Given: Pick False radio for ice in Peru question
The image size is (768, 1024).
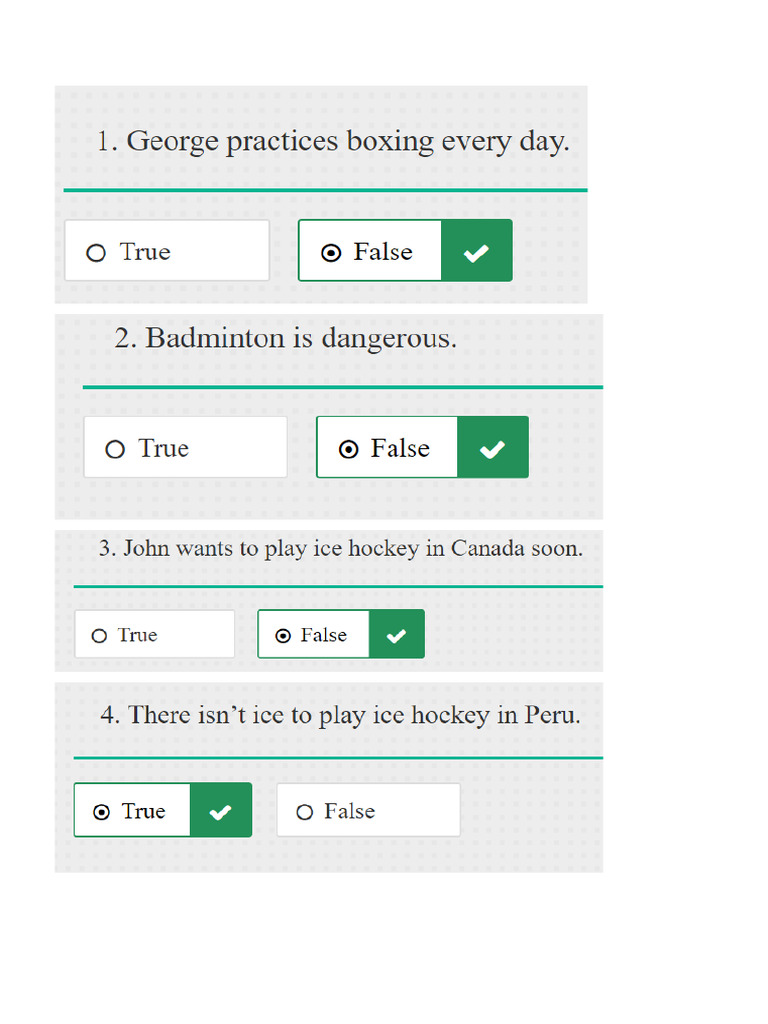Looking at the screenshot, I should 305,812.
